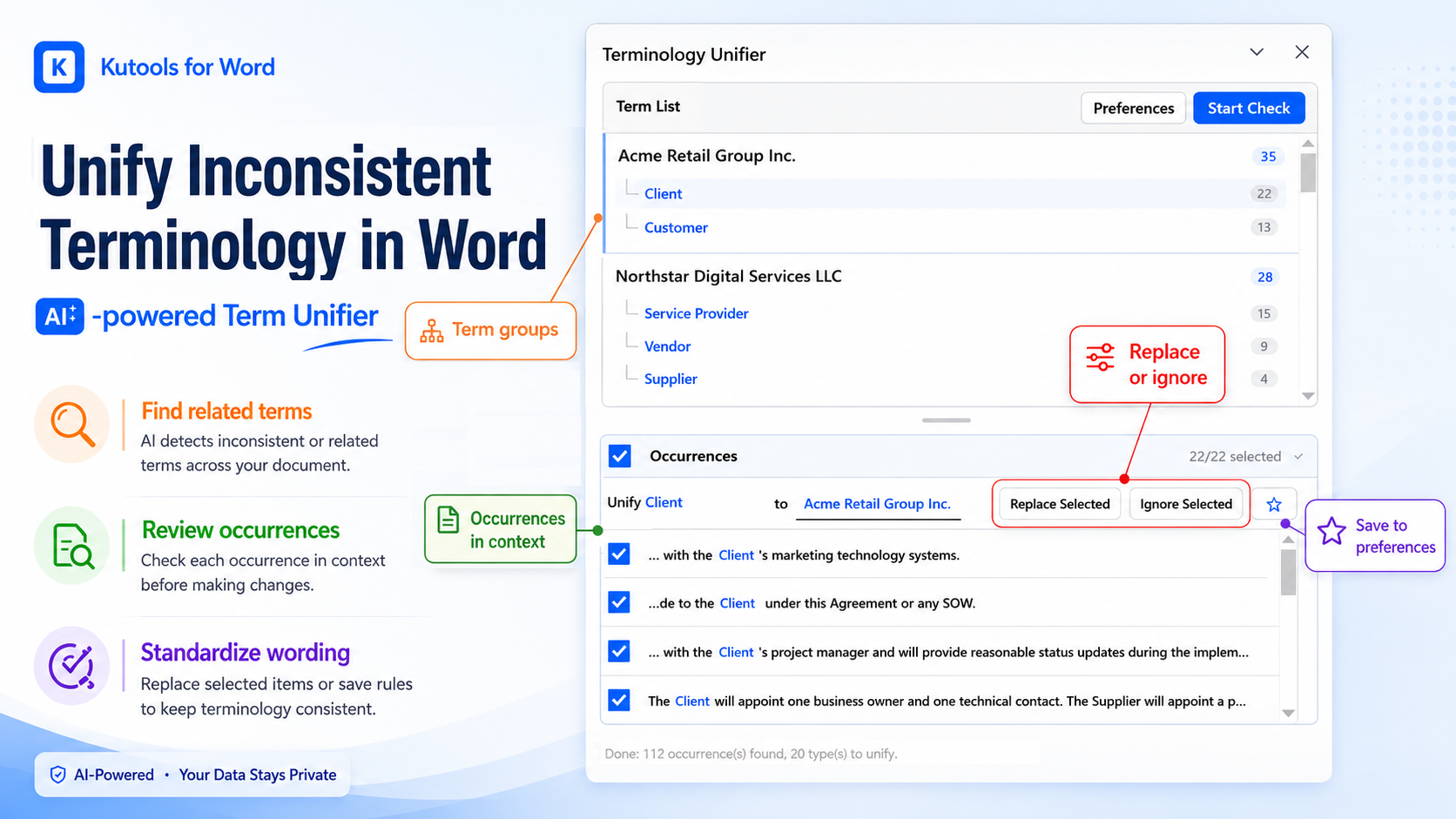Click Replace Selected button
This screenshot has height=819, width=1456.
(x=1060, y=504)
